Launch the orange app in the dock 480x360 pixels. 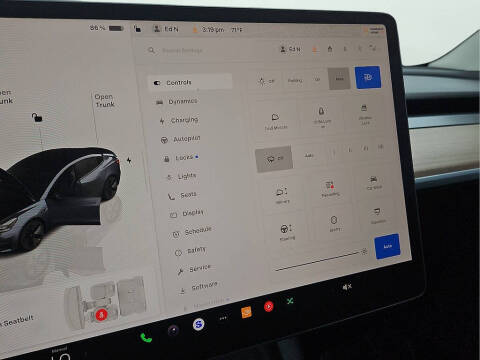coord(246,312)
